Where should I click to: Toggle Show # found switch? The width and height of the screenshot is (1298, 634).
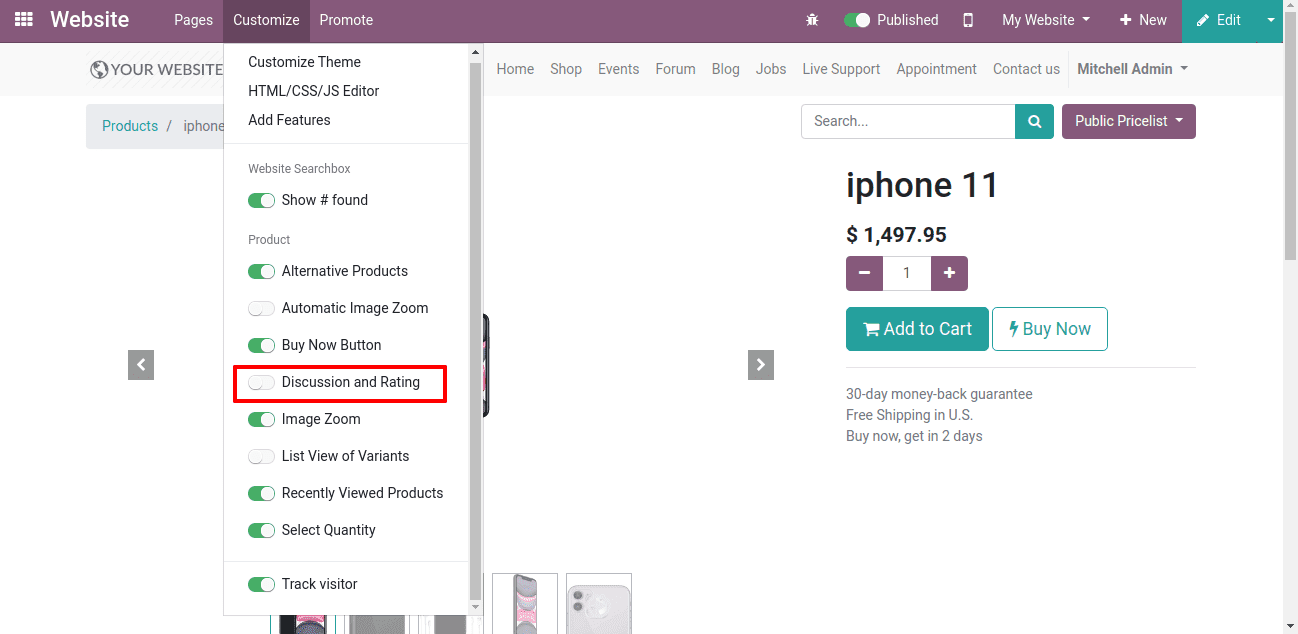point(261,200)
